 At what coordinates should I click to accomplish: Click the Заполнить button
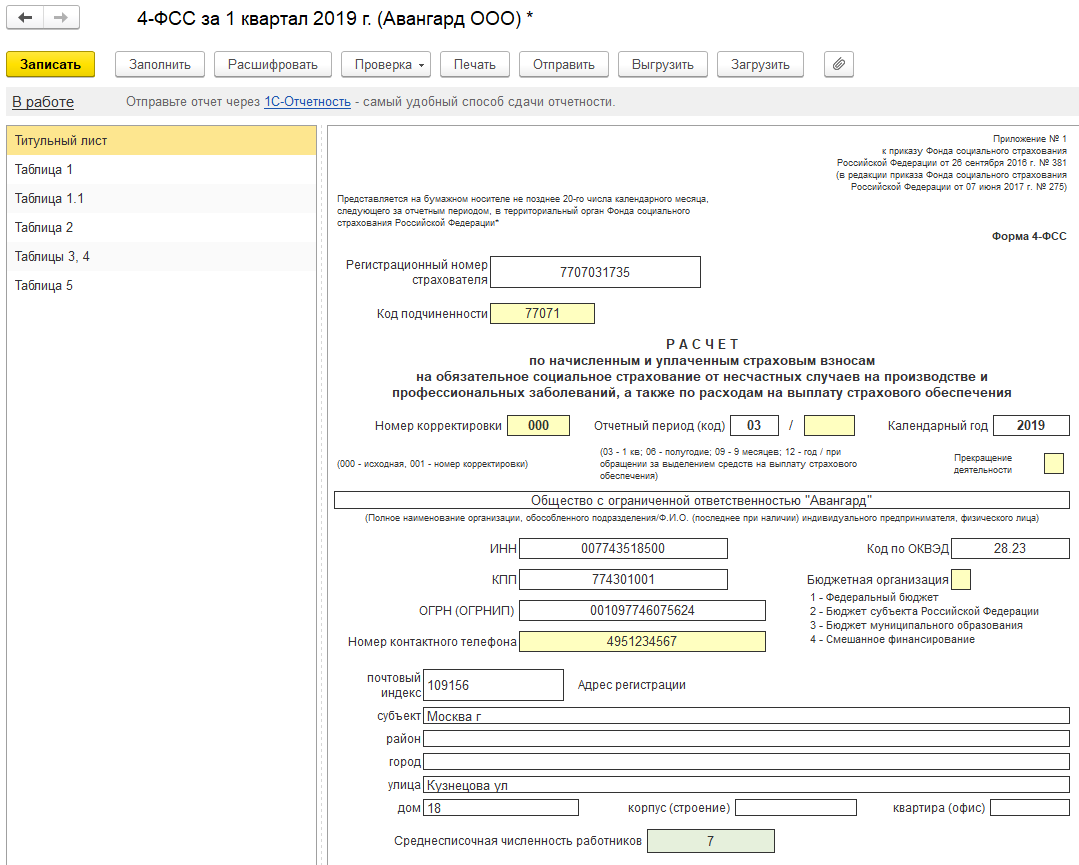pos(160,64)
